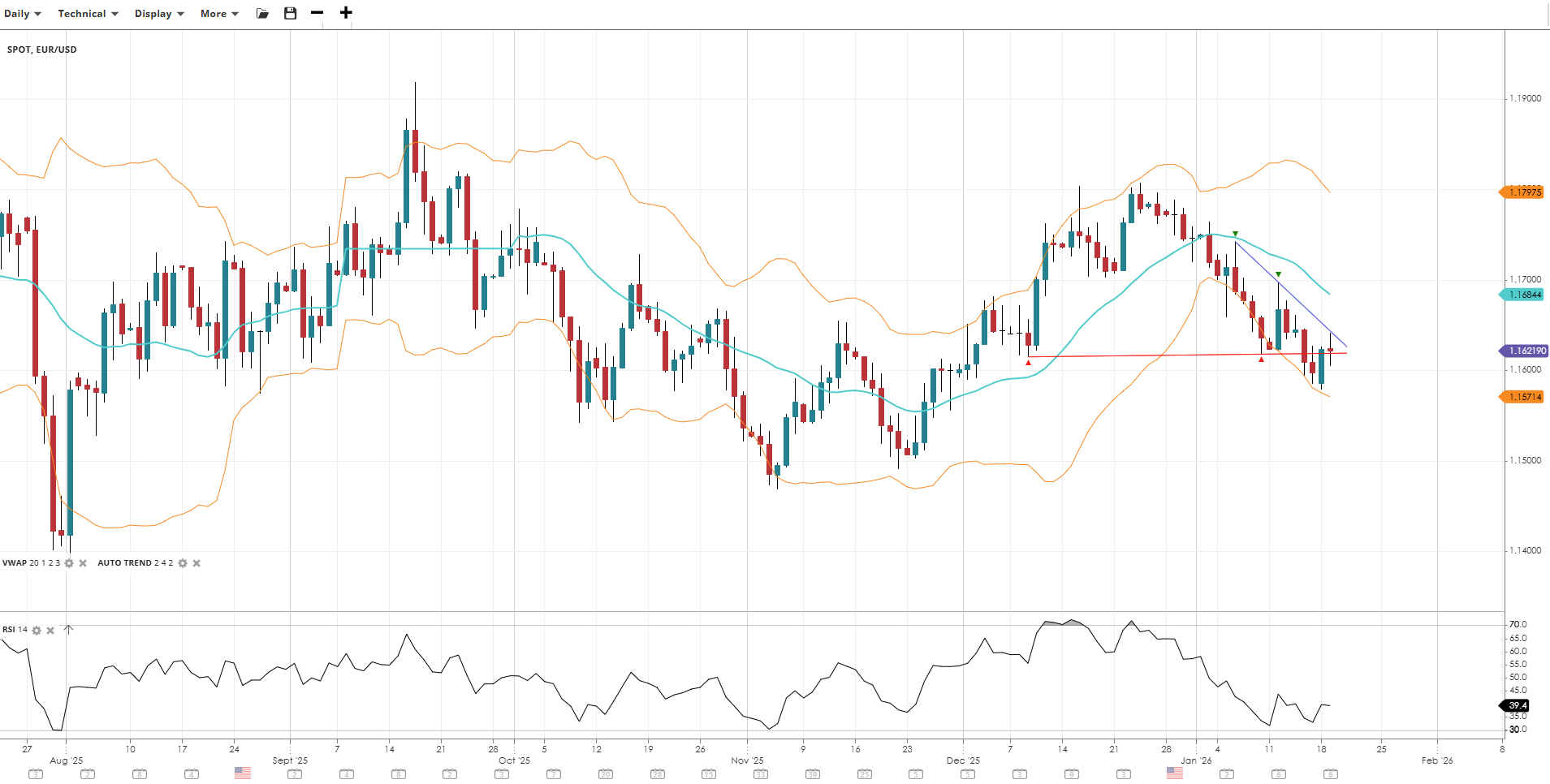Open the saved chart folder icon
The height and width of the screenshot is (784, 1550).
pos(262,14)
